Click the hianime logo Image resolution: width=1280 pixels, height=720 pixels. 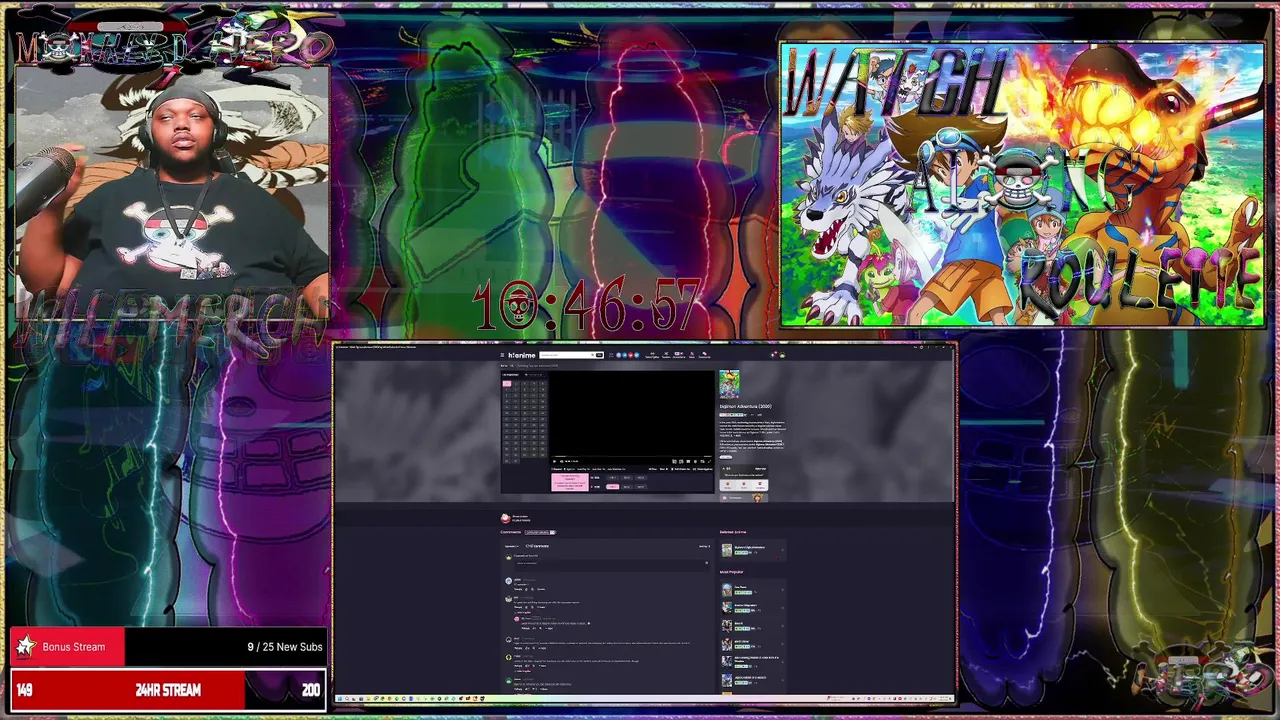click(522, 355)
